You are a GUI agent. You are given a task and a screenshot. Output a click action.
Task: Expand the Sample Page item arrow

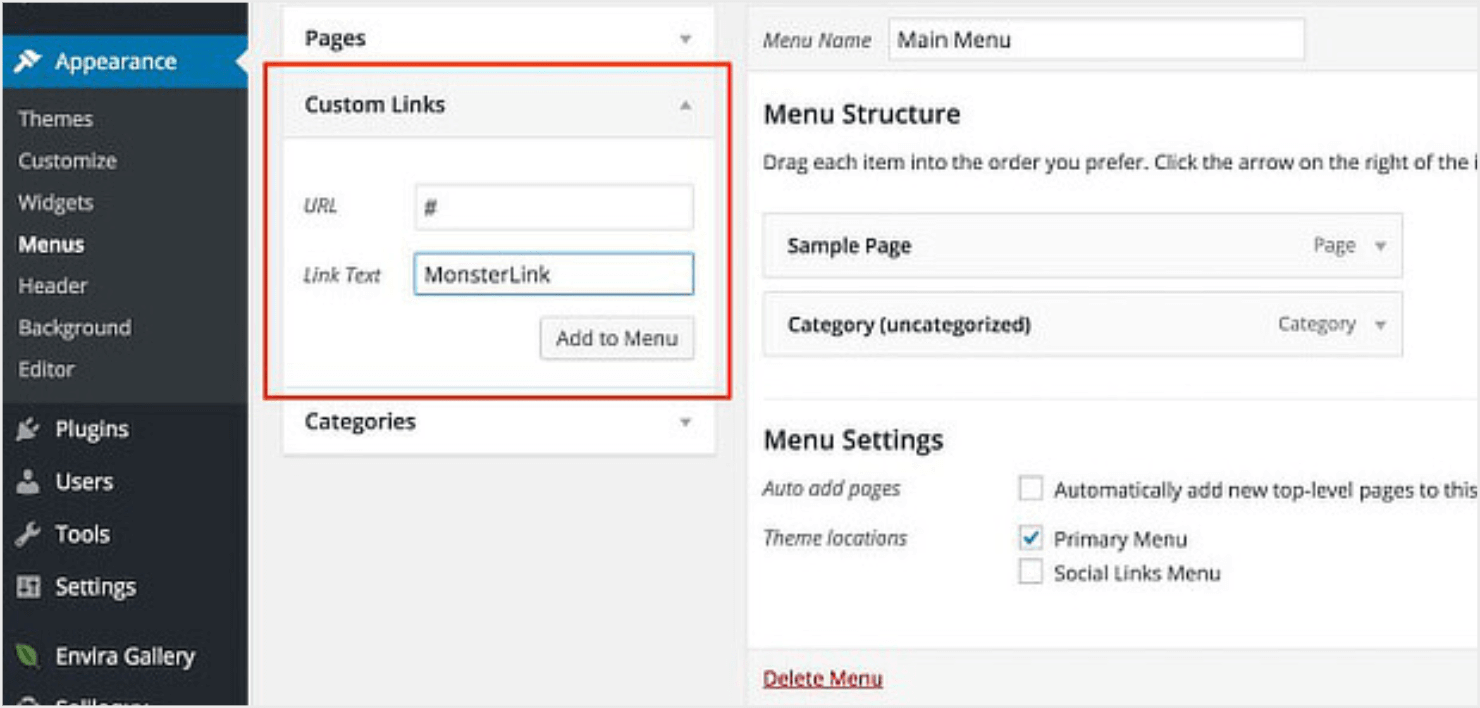(1380, 246)
